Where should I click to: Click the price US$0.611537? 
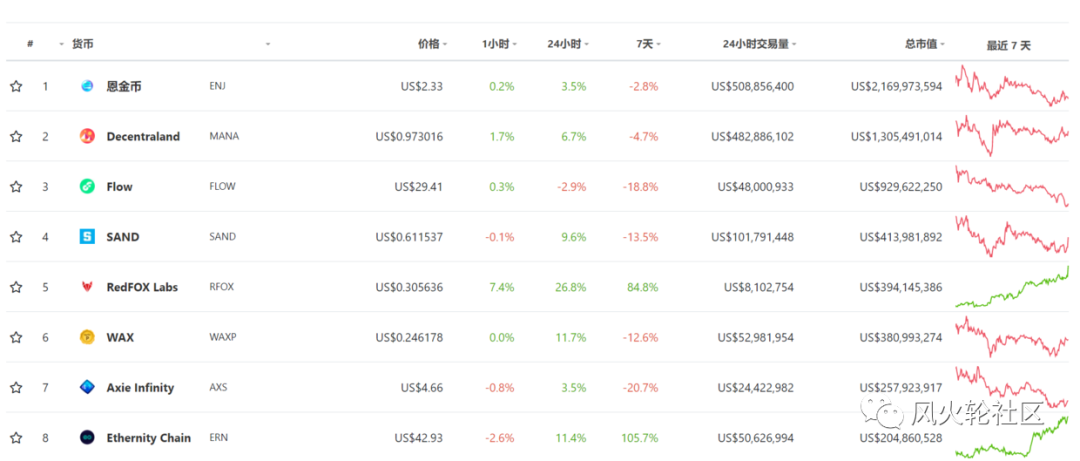pyautogui.click(x=409, y=237)
